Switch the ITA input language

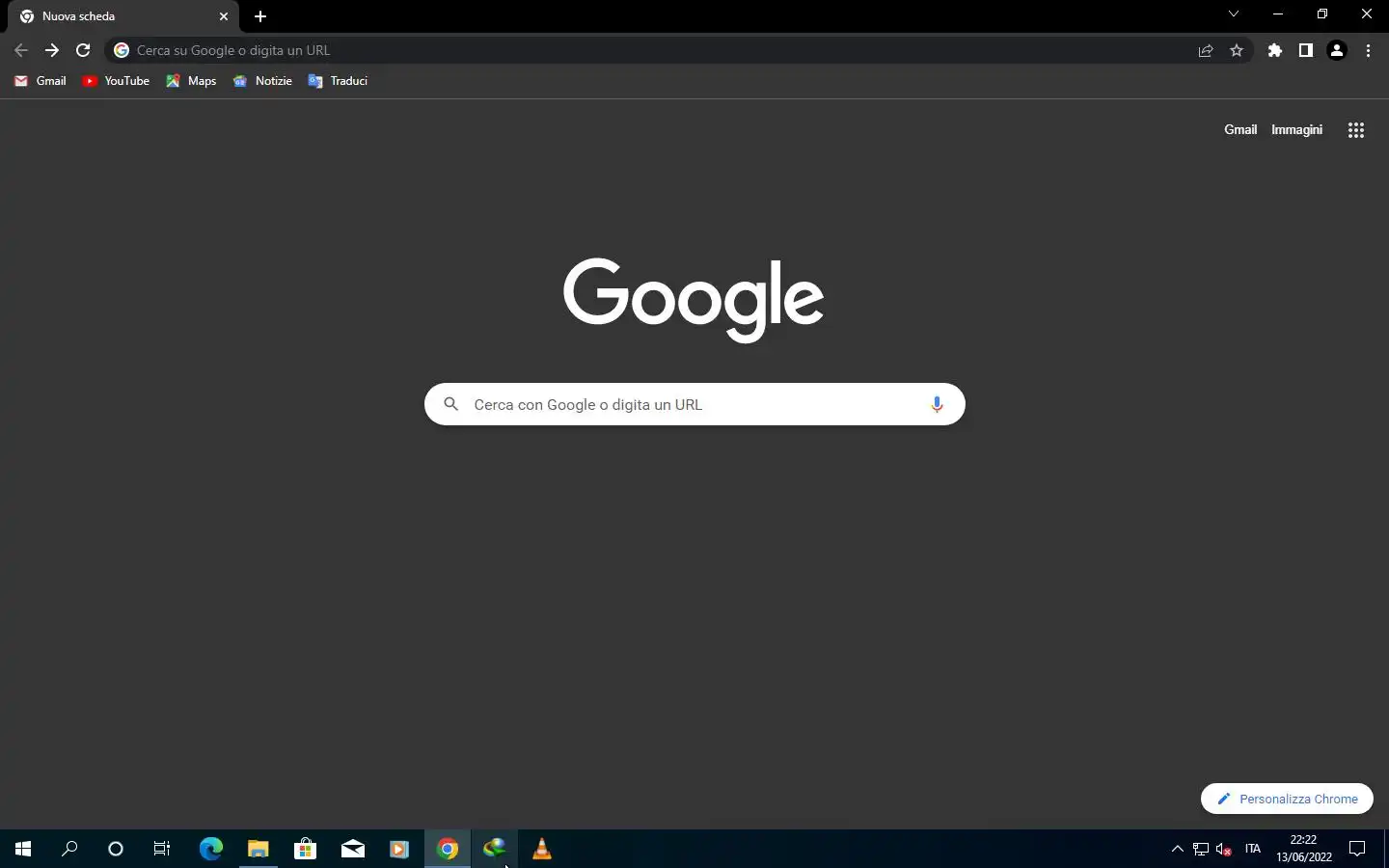(x=1253, y=849)
